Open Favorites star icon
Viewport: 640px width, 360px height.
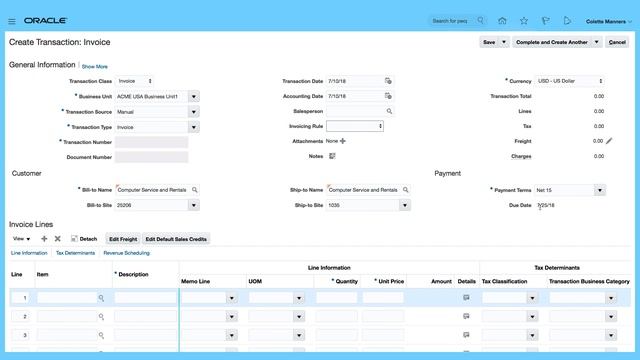524,21
